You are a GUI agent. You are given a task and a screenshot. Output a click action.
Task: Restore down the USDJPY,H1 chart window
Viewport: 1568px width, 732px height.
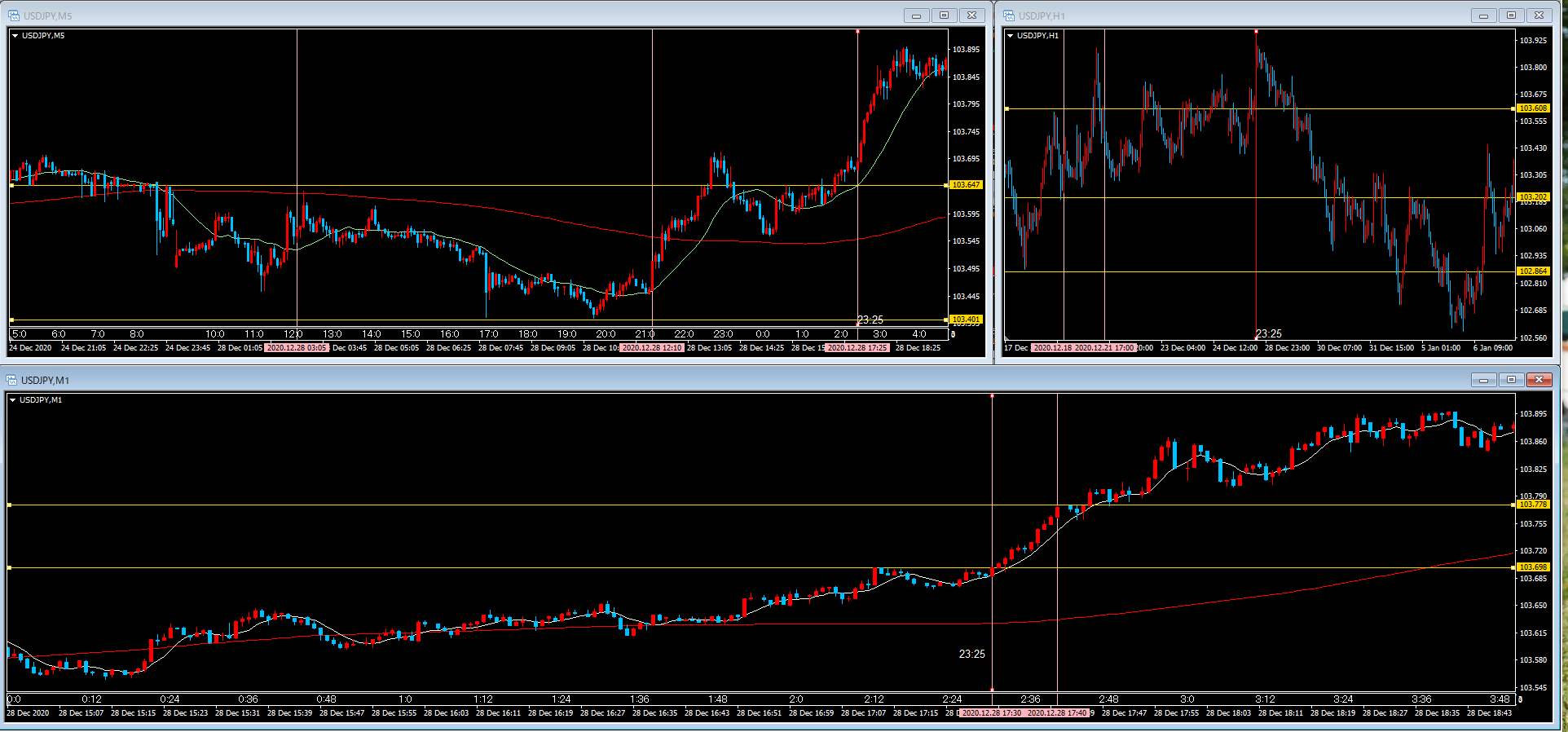(1511, 15)
